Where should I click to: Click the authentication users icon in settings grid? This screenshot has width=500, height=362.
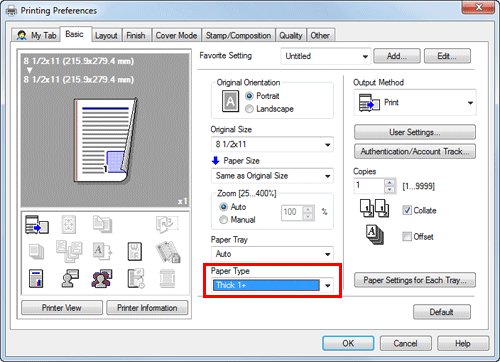pyautogui.click(x=101, y=279)
